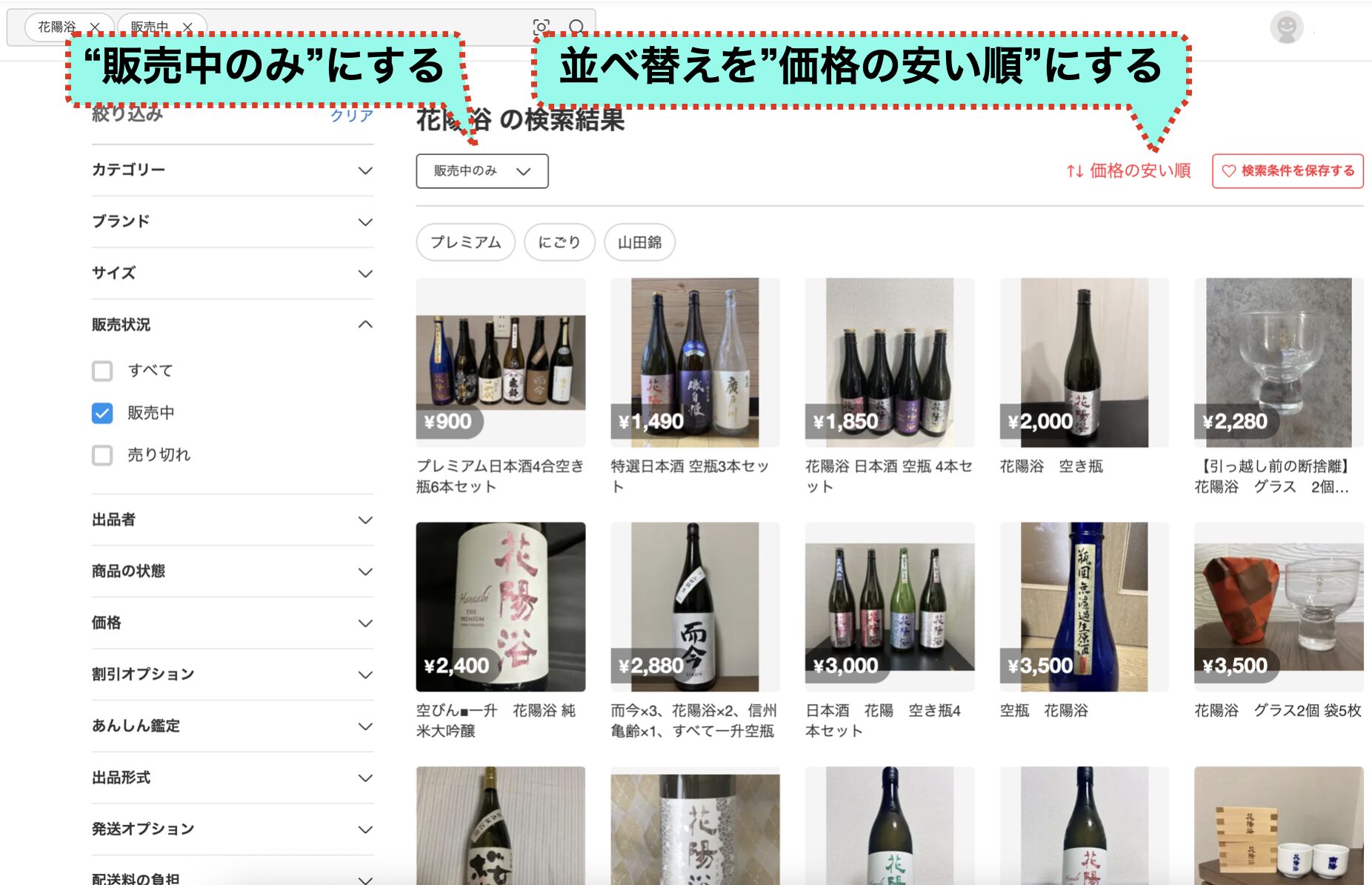Select the 山田錦 keyword chip

pos(640,242)
